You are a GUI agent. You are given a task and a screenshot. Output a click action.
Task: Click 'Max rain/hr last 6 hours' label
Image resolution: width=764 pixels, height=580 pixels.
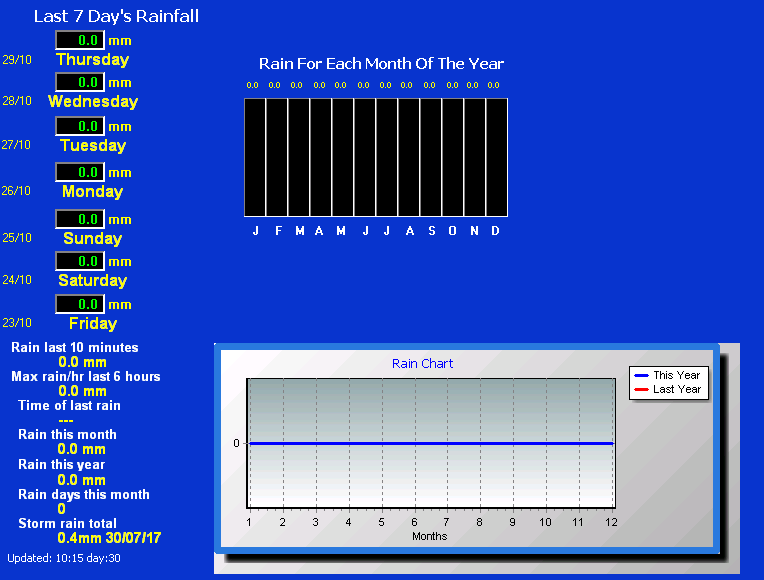point(86,376)
